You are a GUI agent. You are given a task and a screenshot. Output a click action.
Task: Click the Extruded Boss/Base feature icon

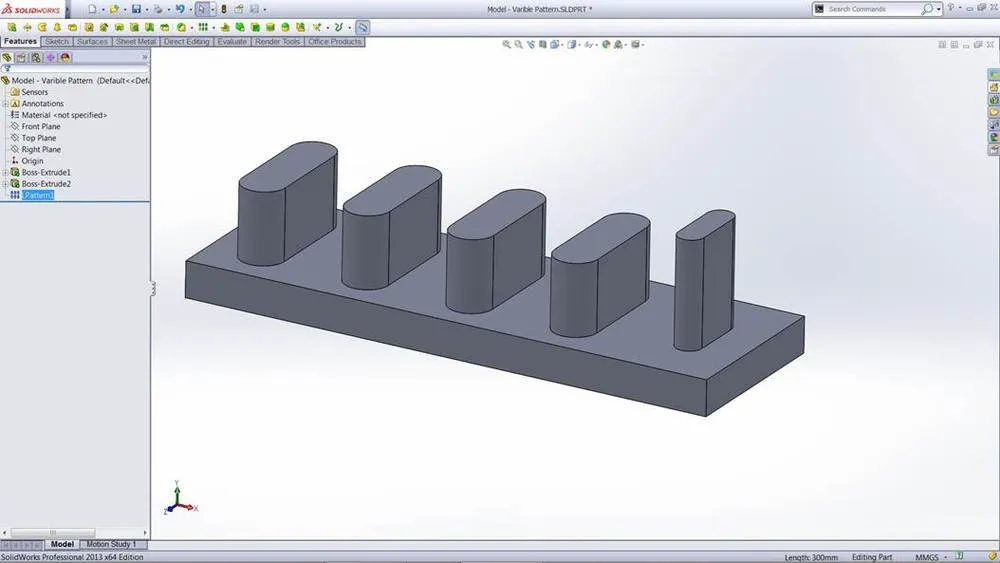[12, 27]
